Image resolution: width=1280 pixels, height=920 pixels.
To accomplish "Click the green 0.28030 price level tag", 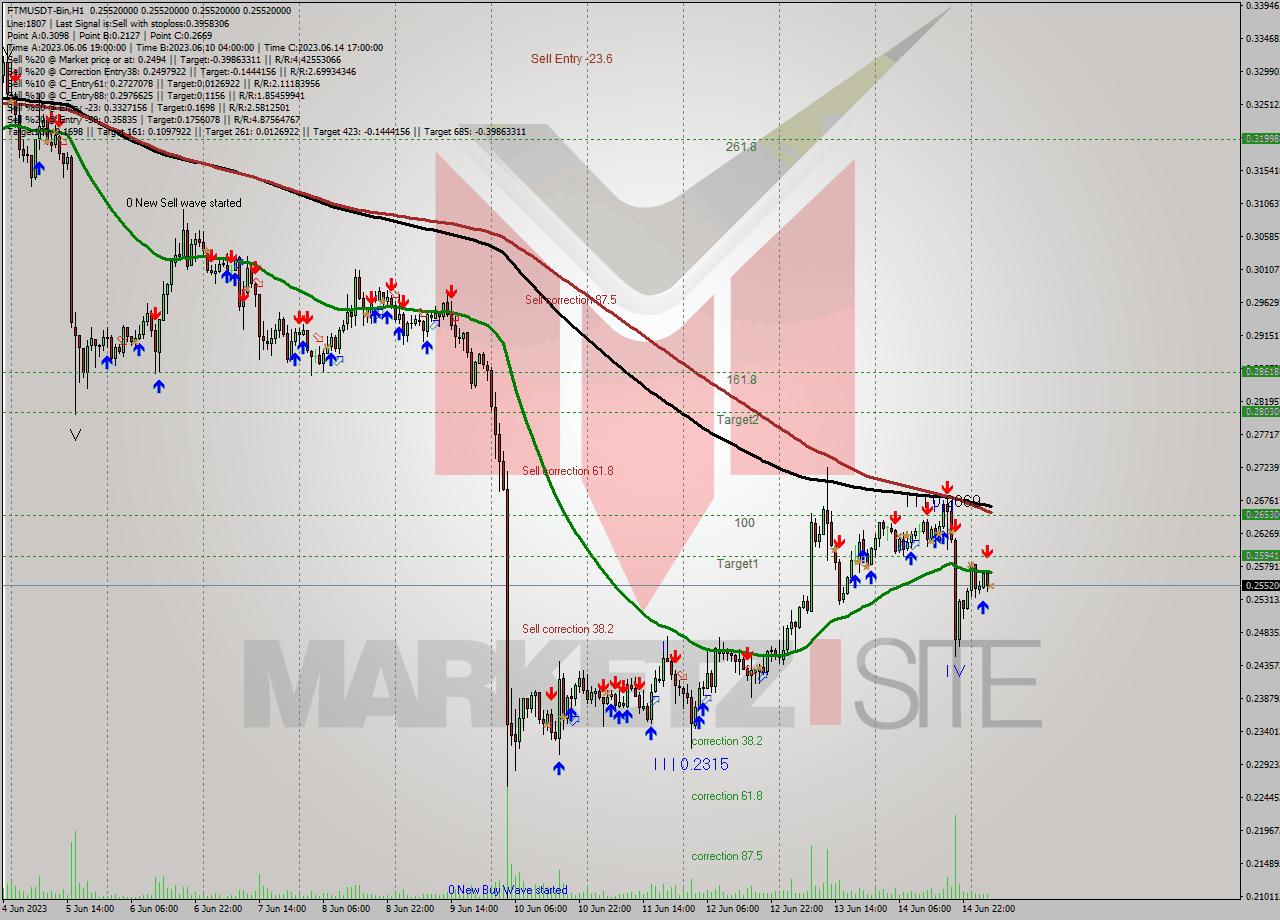I will pos(1260,411).
